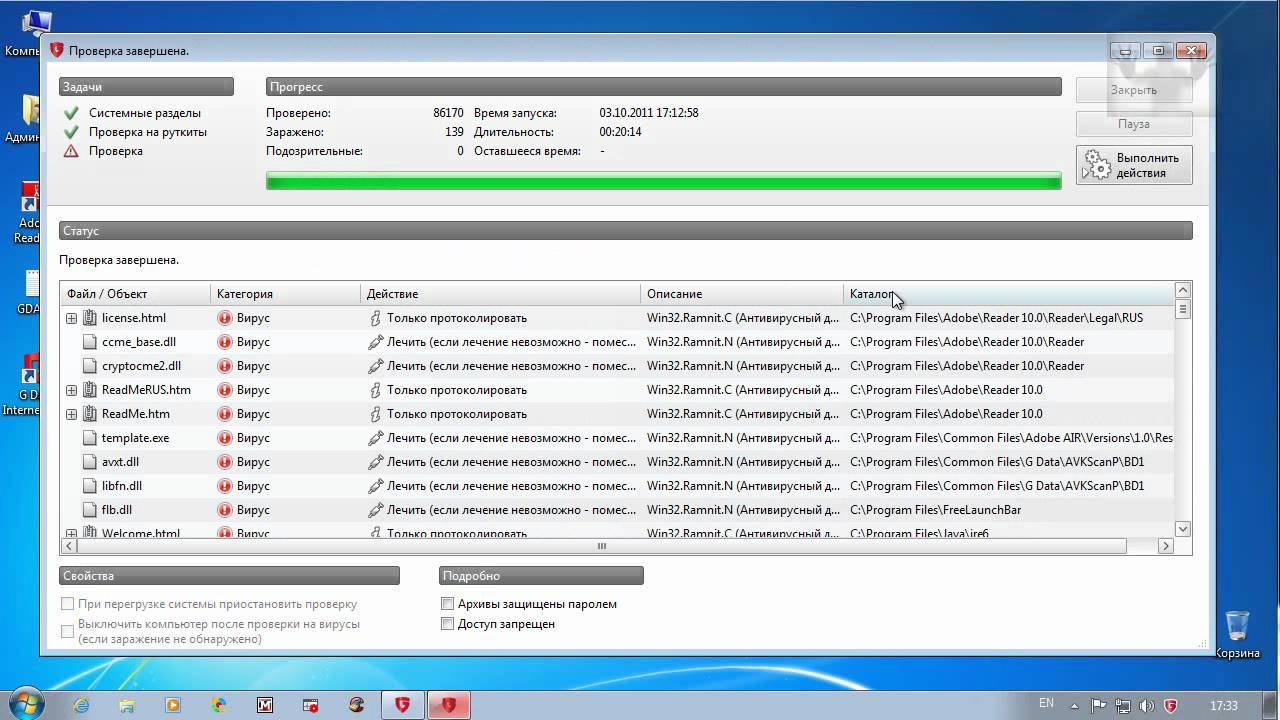The height and width of the screenshot is (720, 1280).
Task: Click the log-only action icon in the ReadMe.htm row
Action: (376, 414)
